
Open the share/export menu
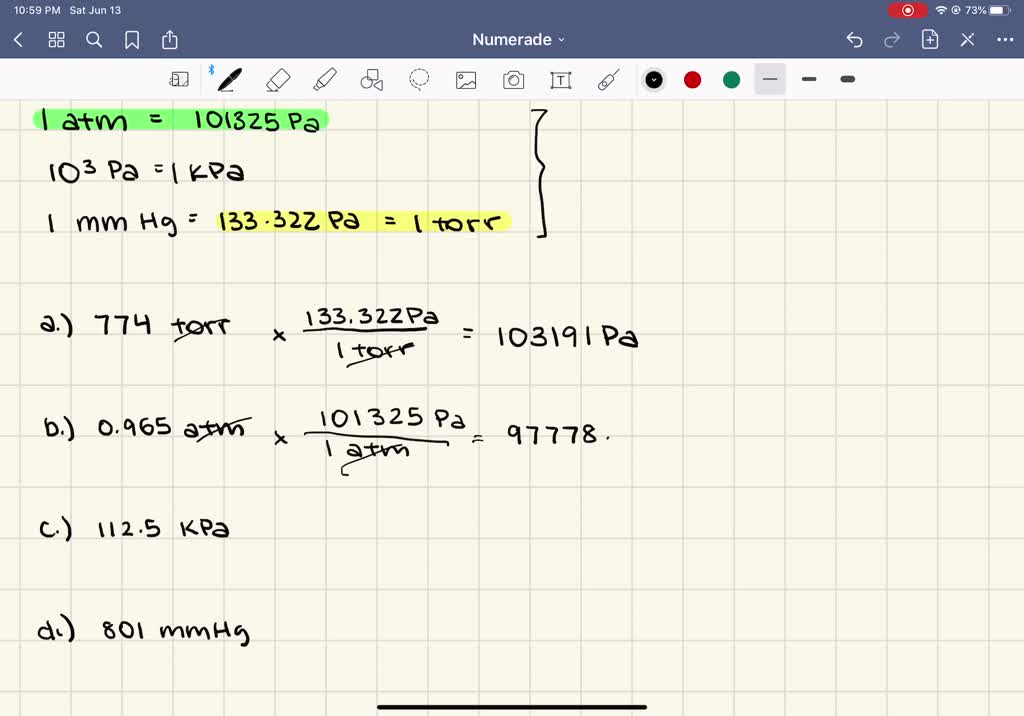170,39
